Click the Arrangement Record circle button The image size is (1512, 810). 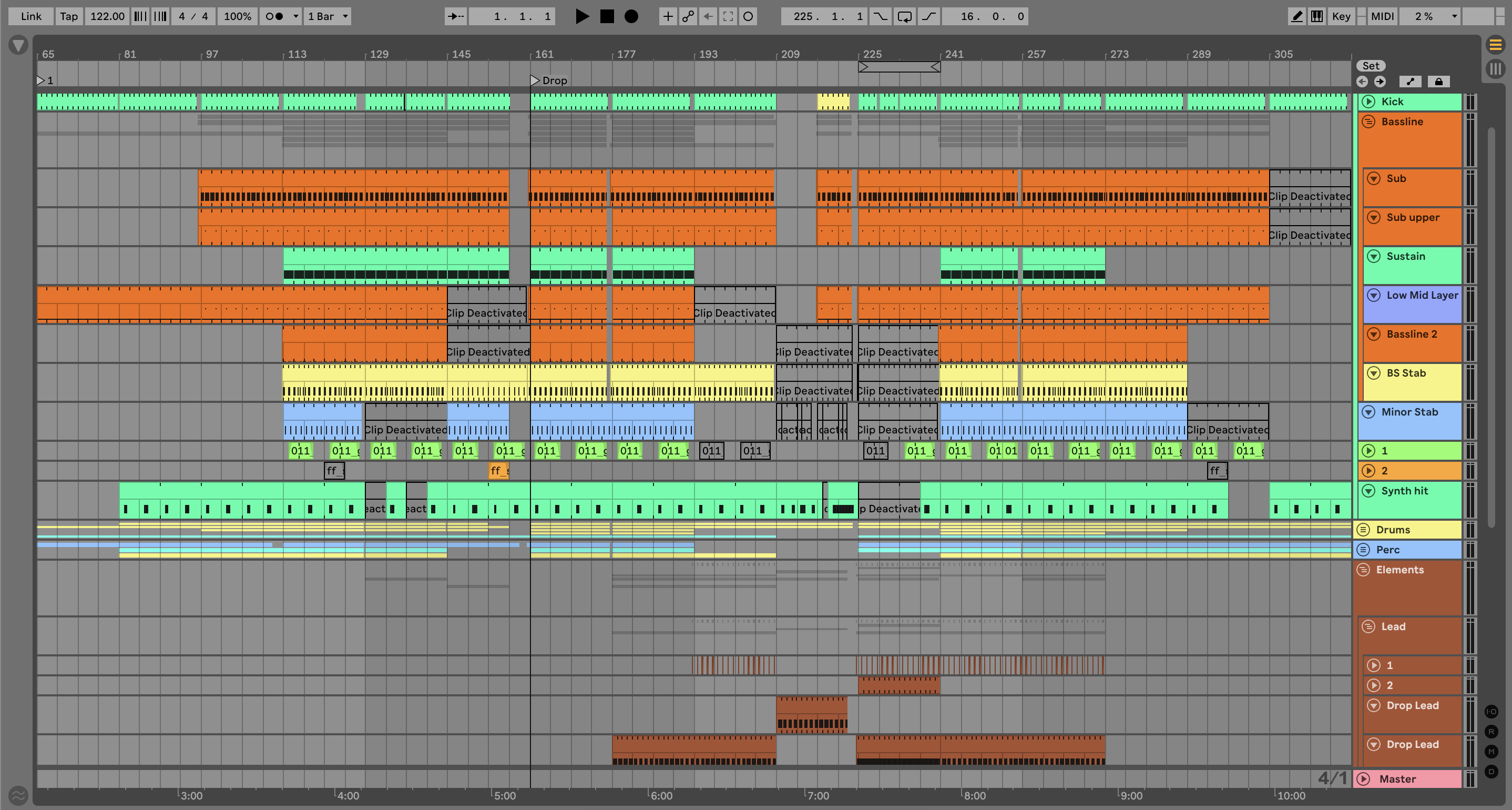coord(631,16)
